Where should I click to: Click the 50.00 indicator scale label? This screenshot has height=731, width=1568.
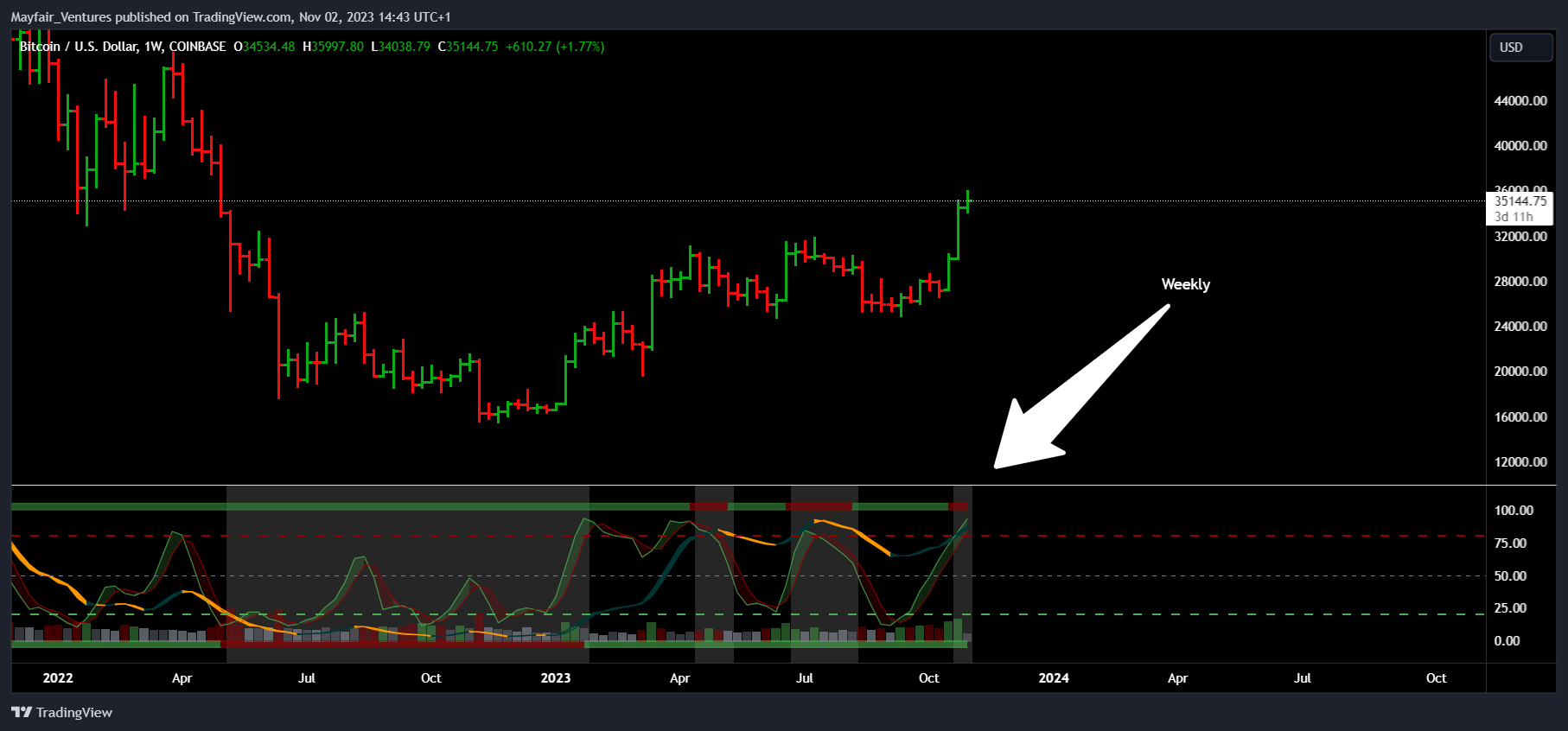click(1510, 576)
